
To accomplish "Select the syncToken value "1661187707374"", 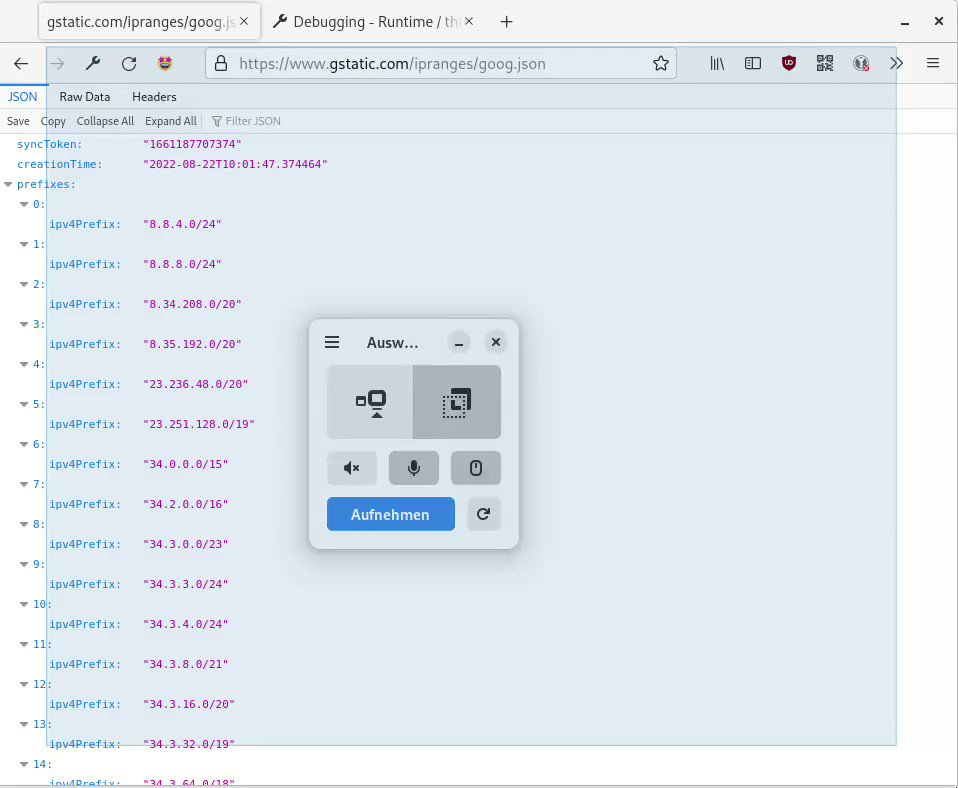I will (x=192, y=144).
